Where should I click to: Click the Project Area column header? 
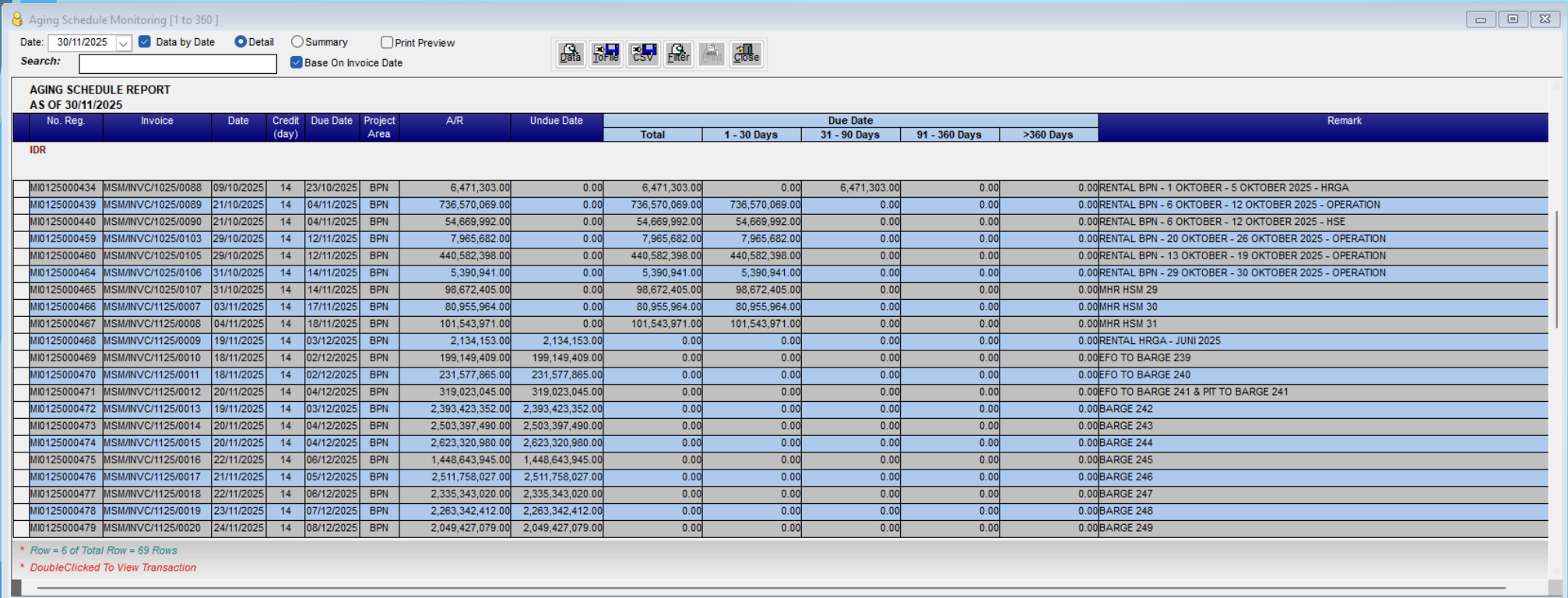click(x=379, y=127)
